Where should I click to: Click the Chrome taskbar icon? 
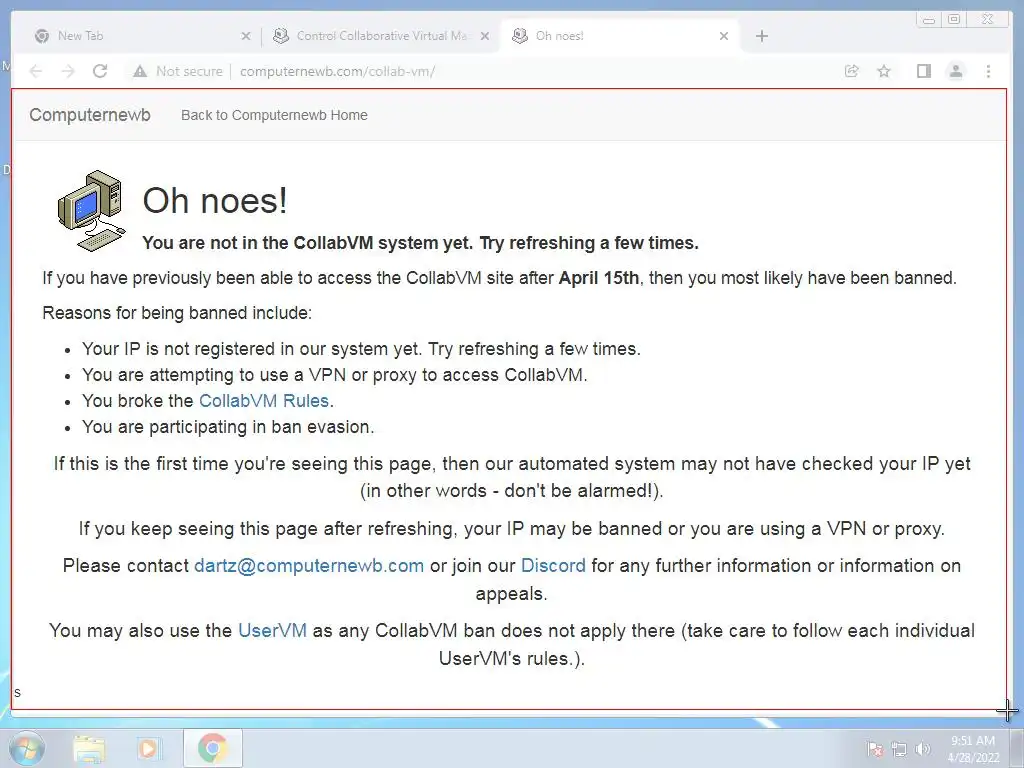tap(213, 748)
